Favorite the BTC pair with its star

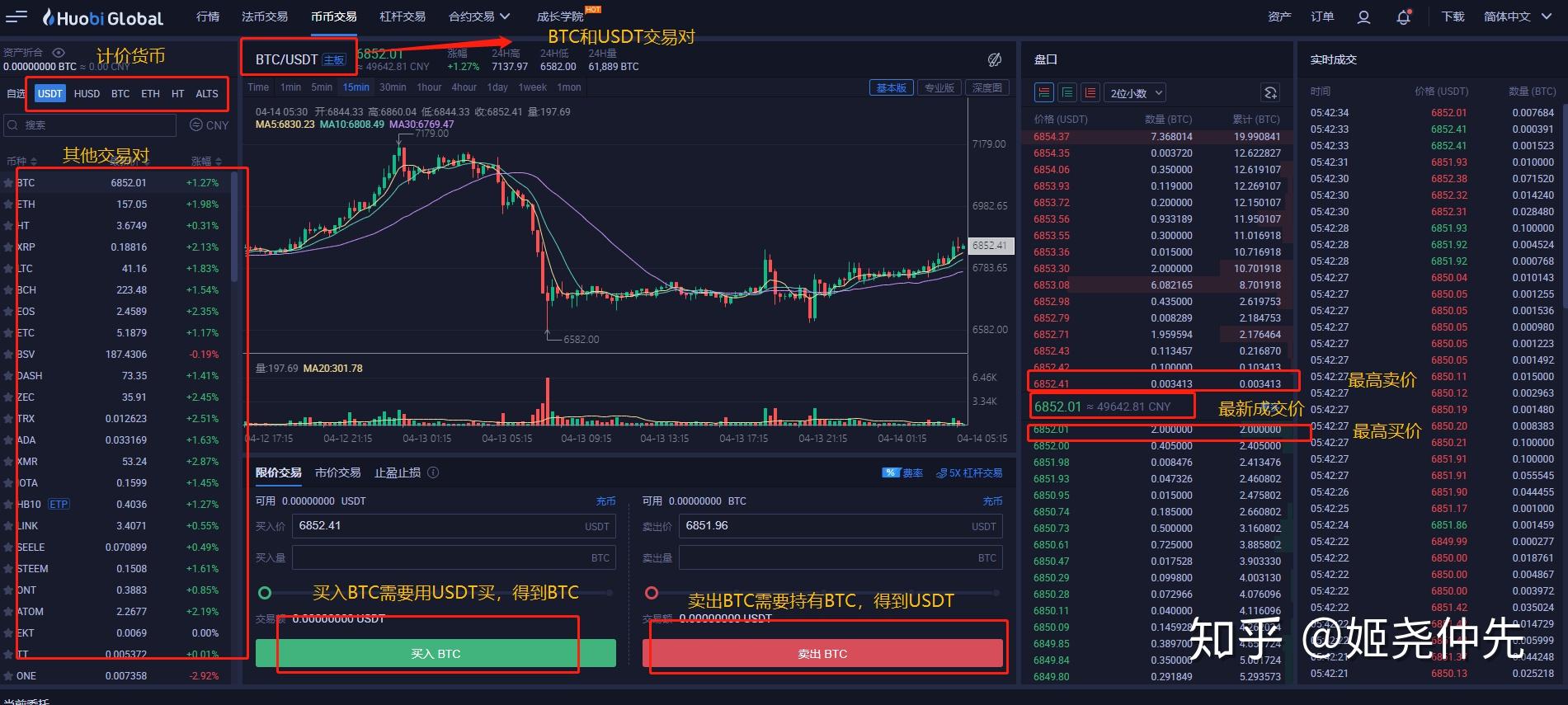(x=8, y=183)
